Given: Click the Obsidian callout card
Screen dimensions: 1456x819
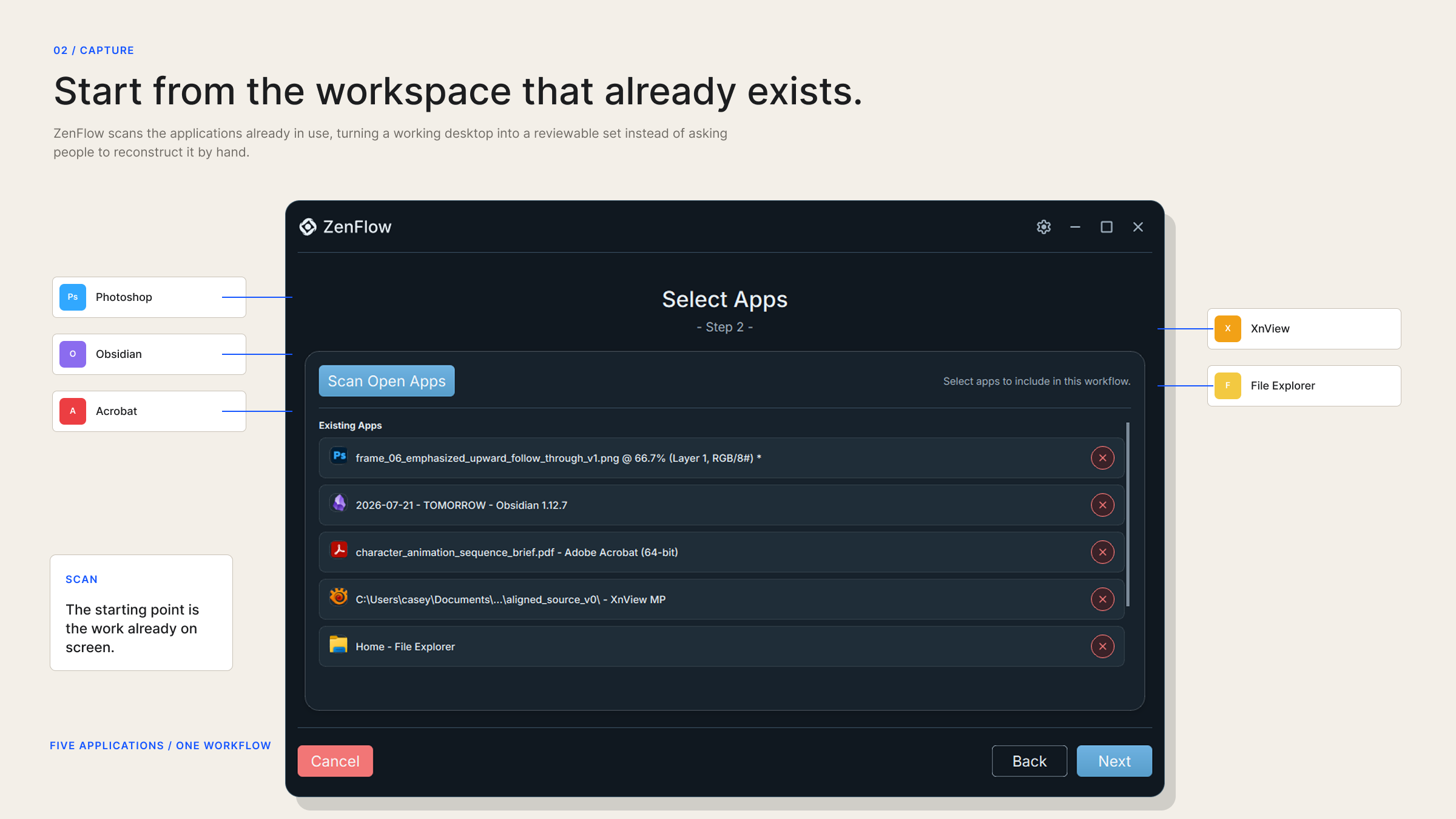Looking at the screenshot, I should pyautogui.click(x=149, y=354).
